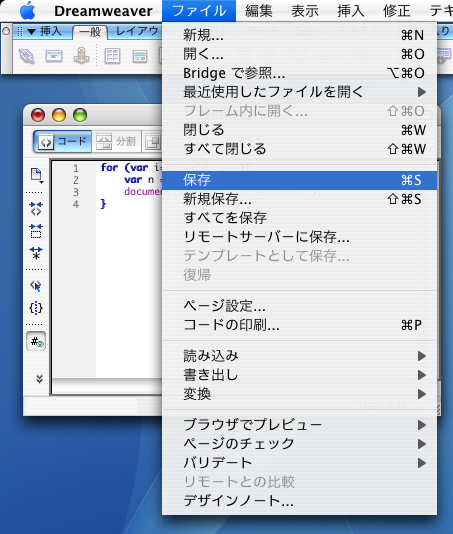Choose デザインノート... menu item

point(299,501)
